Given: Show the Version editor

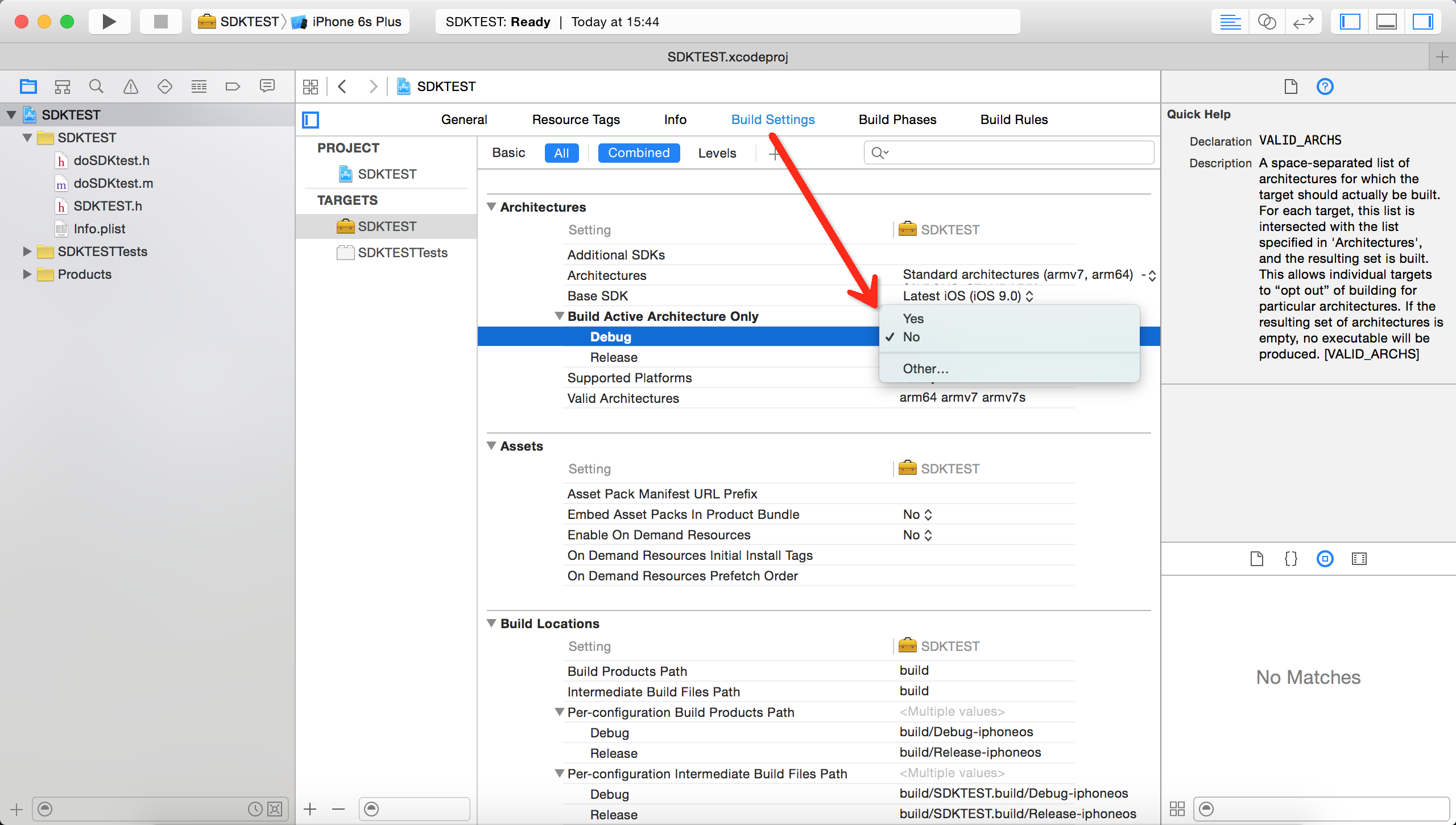Looking at the screenshot, I should 1303,22.
